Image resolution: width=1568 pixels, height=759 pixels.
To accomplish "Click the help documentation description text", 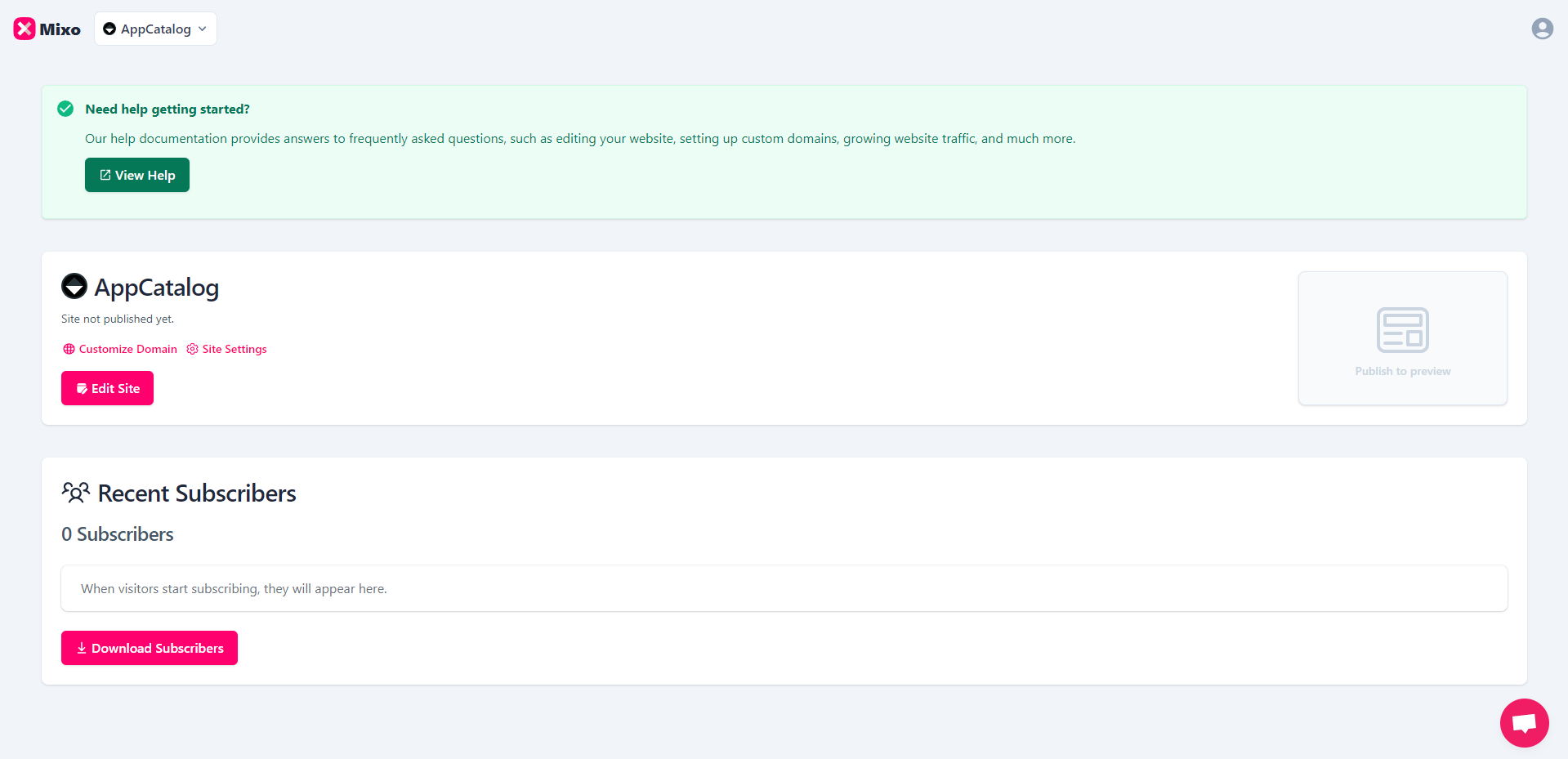I will pos(580,139).
